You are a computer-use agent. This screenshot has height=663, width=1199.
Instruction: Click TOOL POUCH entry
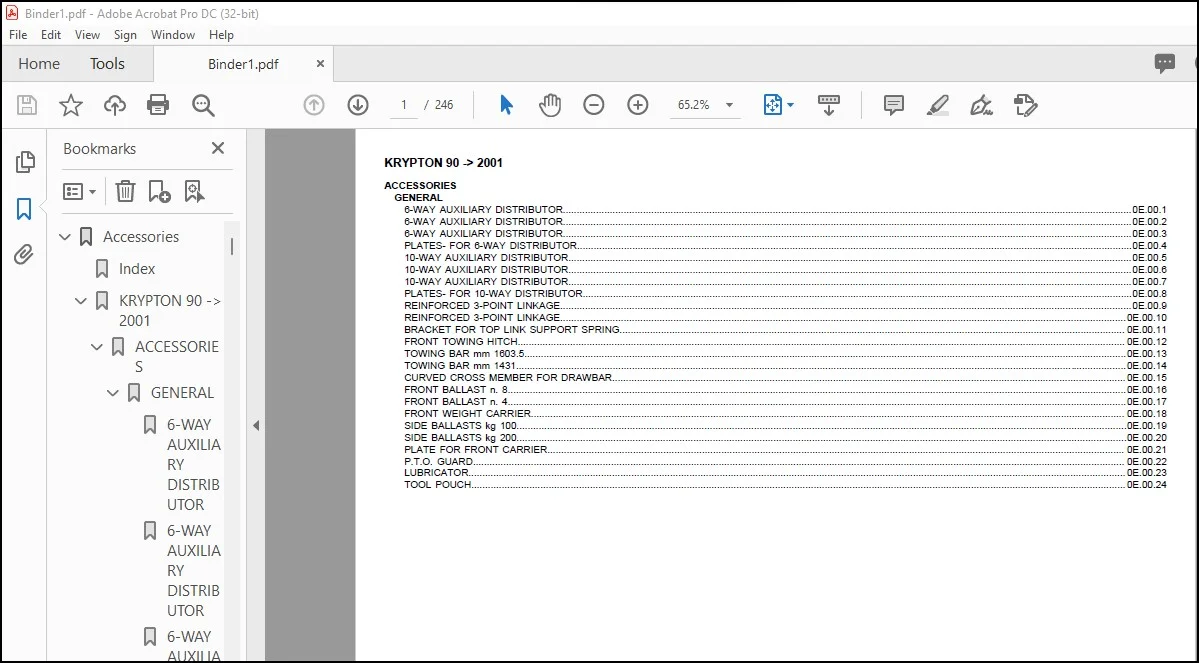click(x=785, y=485)
